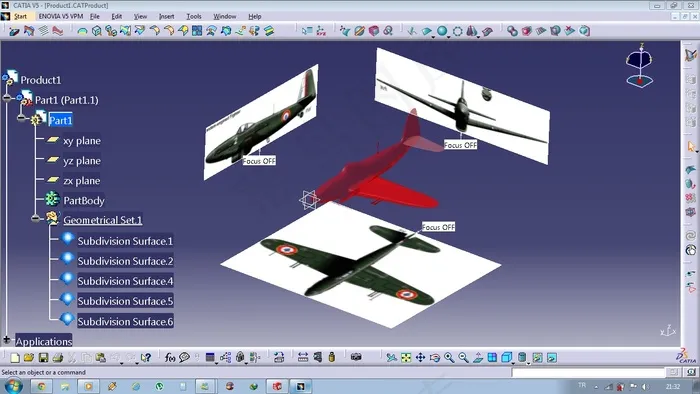This screenshot has width=700, height=394.
Task: Click the New document icon
Action: tap(15, 357)
